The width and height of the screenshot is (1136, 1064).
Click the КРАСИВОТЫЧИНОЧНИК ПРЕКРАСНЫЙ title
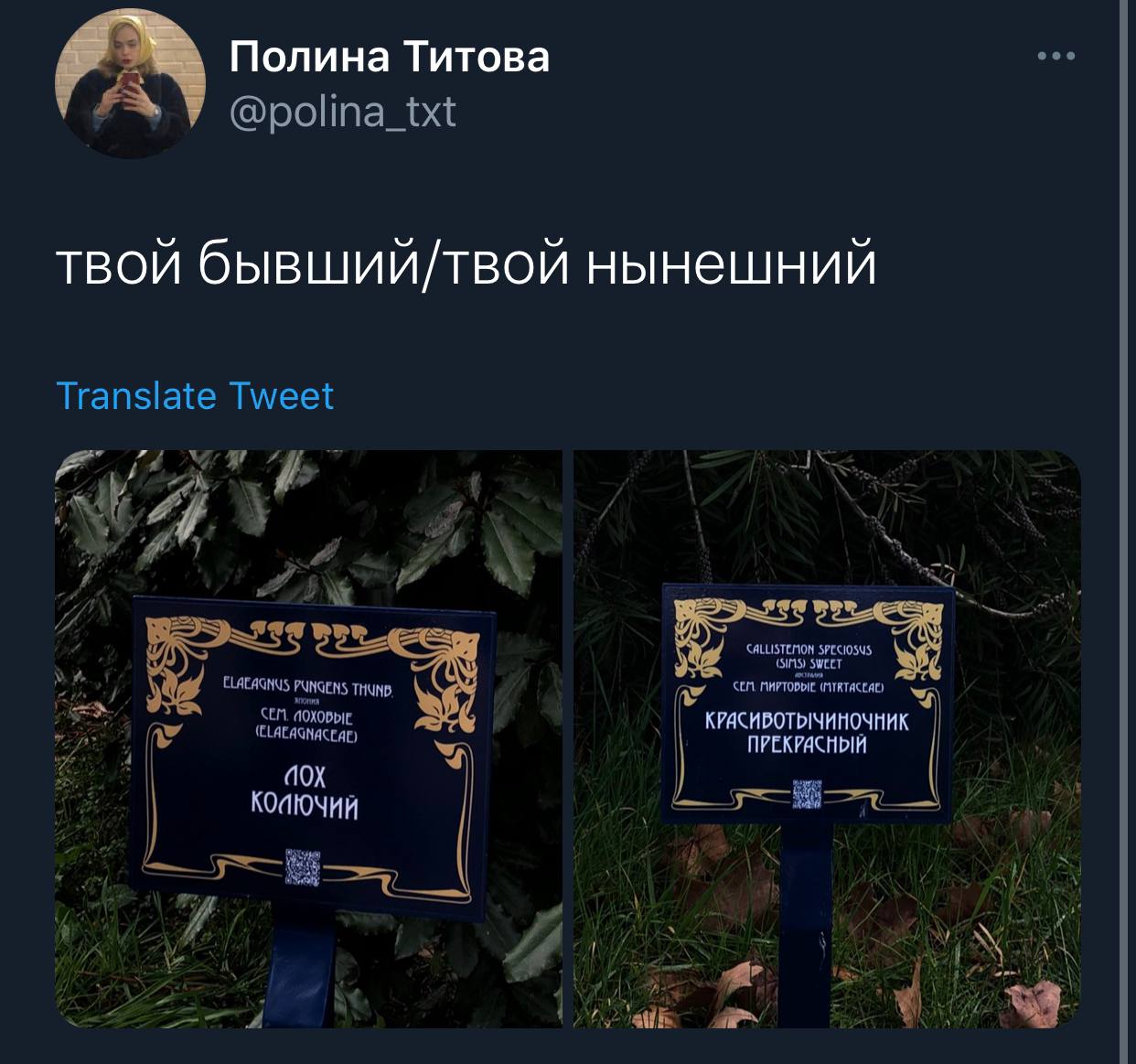pyautogui.click(x=807, y=733)
